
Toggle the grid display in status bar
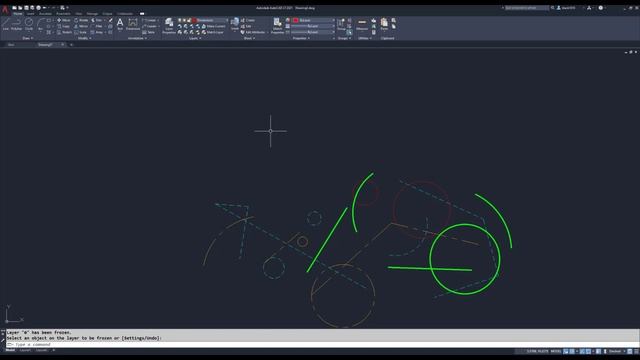(566, 351)
